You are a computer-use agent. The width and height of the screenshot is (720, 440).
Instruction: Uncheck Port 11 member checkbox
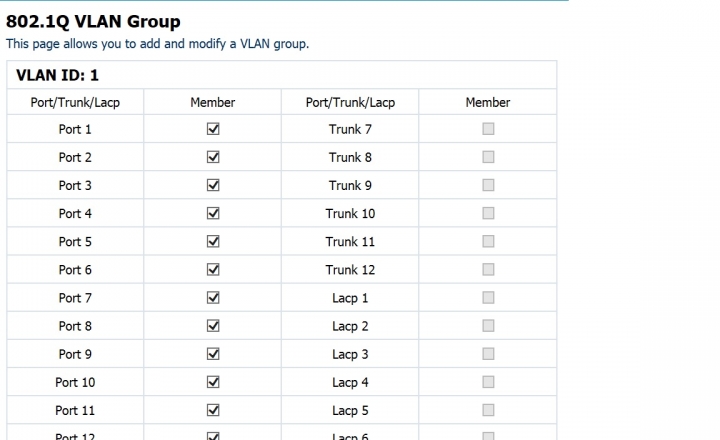coord(213,410)
